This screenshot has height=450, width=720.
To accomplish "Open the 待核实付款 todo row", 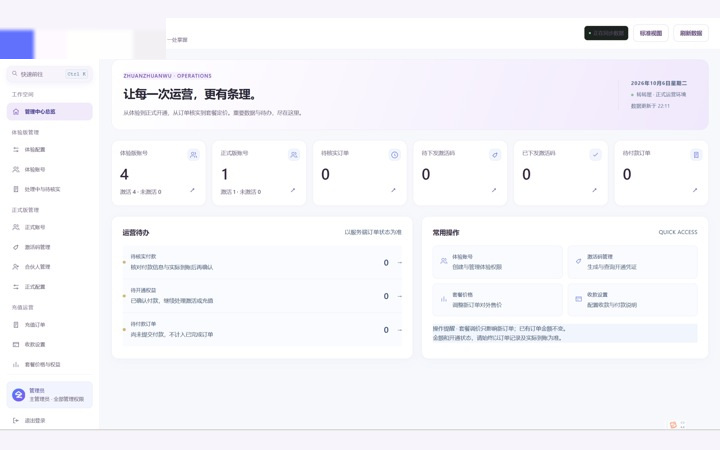I will [x=262, y=262].
